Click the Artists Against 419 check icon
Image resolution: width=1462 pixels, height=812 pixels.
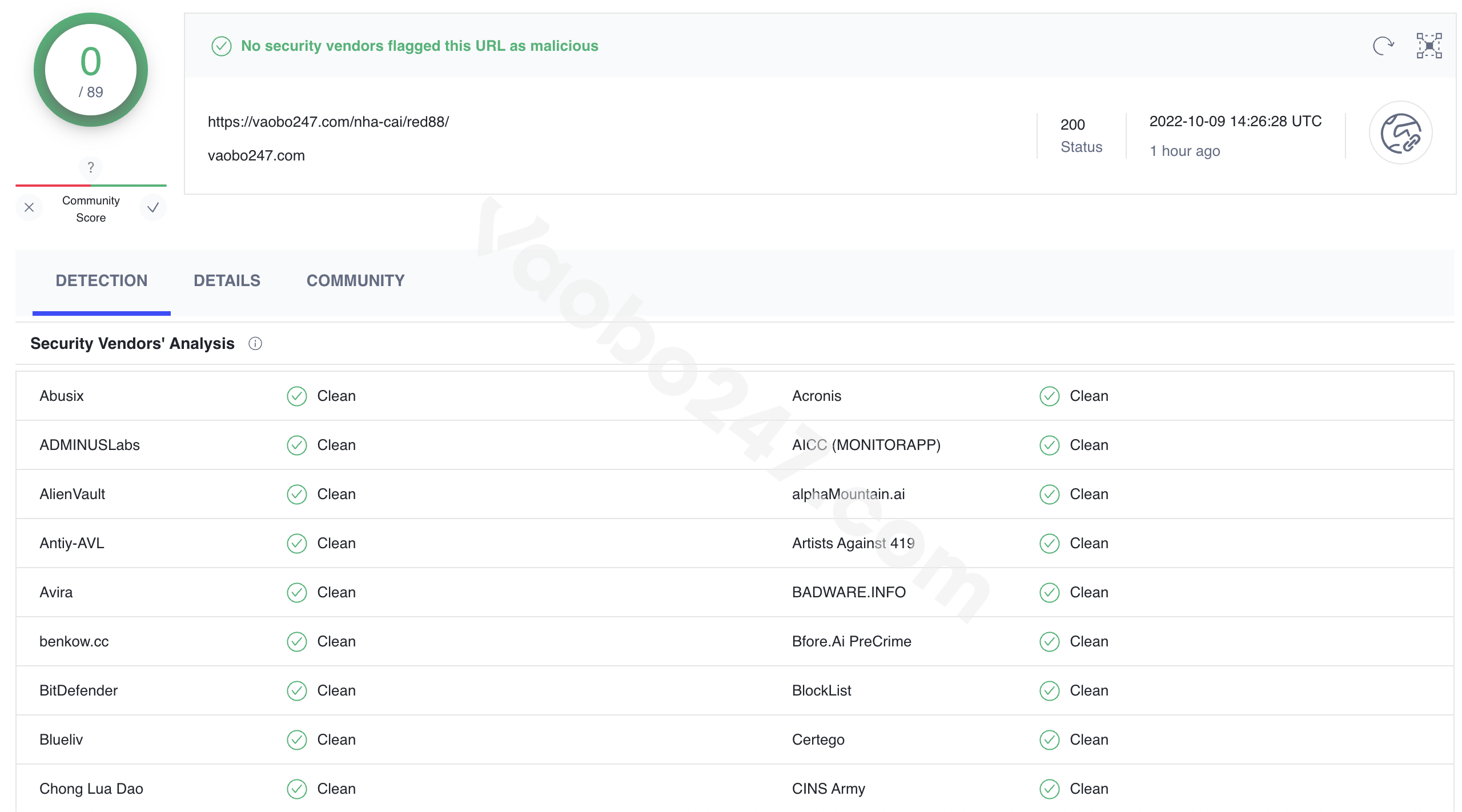(1050, 544)
